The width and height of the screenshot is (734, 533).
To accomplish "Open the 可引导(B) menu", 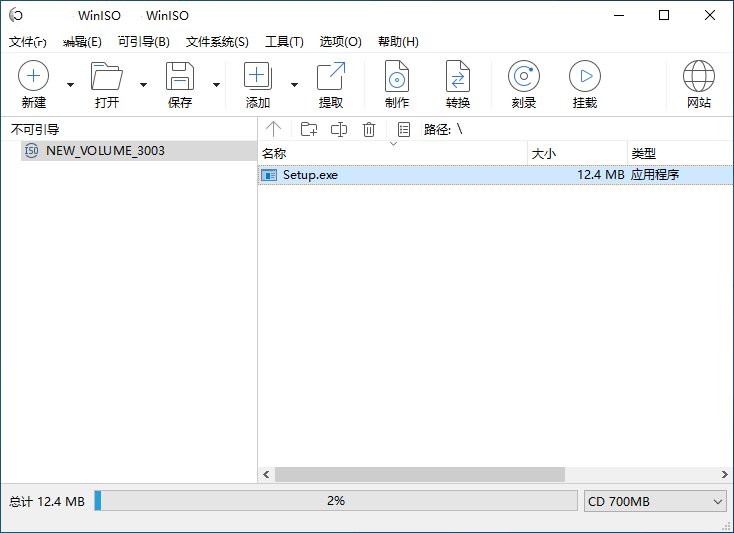I will pos(144,42).
